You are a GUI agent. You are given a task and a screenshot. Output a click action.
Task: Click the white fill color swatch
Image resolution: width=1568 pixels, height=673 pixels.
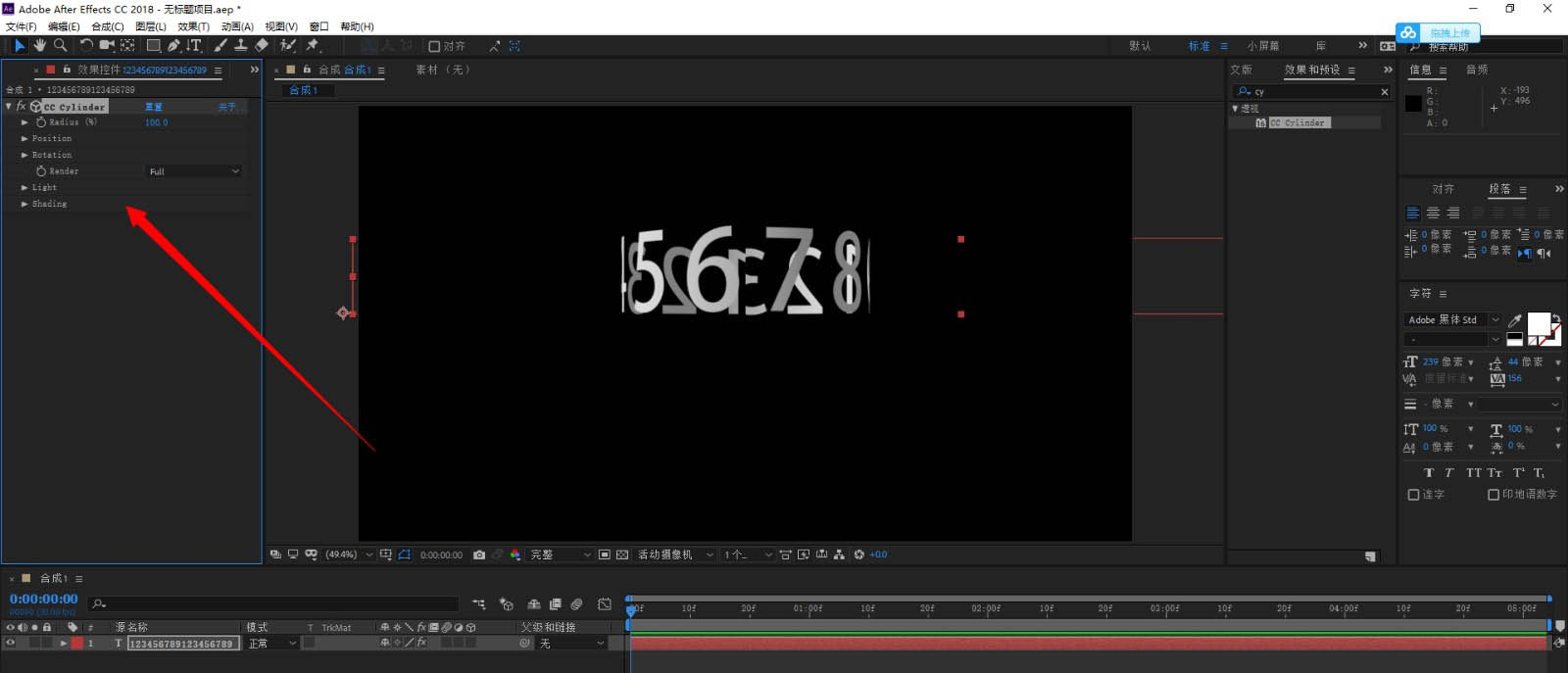[1538, 323]
